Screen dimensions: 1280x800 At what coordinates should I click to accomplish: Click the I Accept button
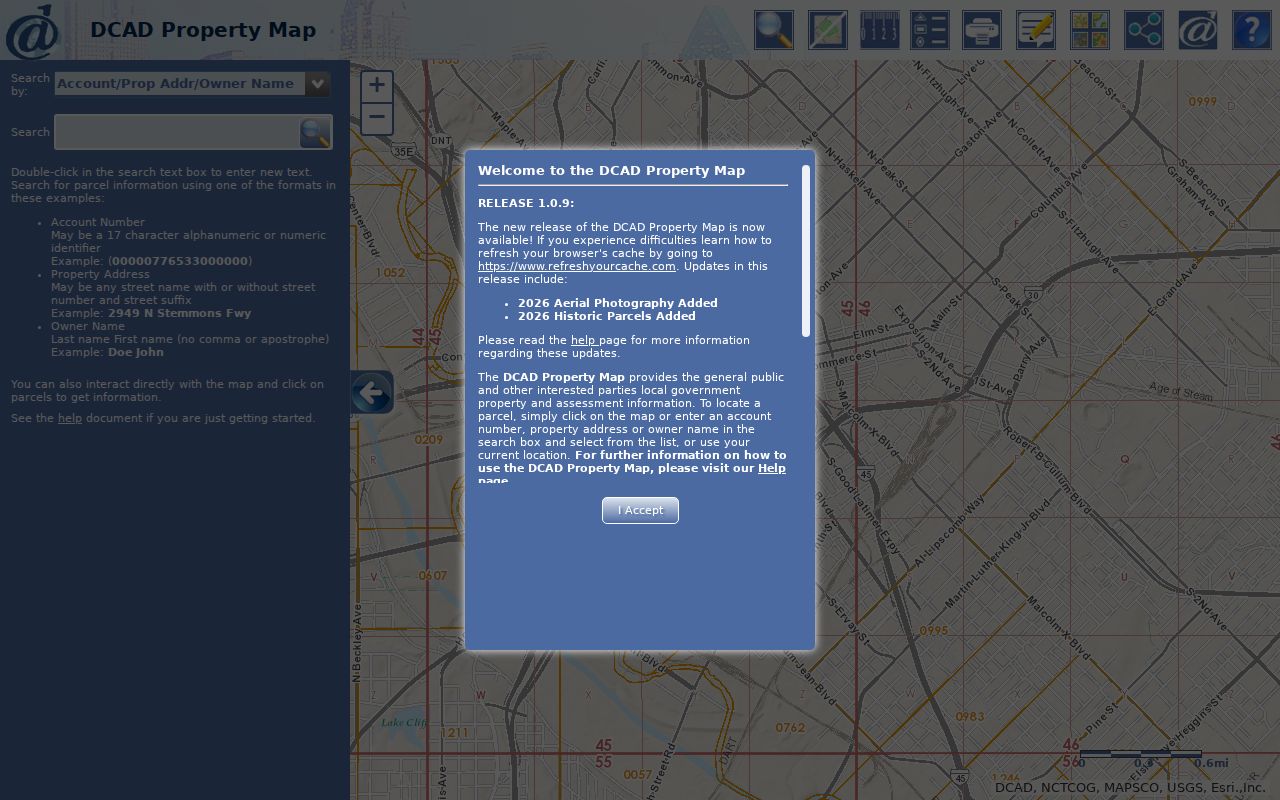coord(640,510)
